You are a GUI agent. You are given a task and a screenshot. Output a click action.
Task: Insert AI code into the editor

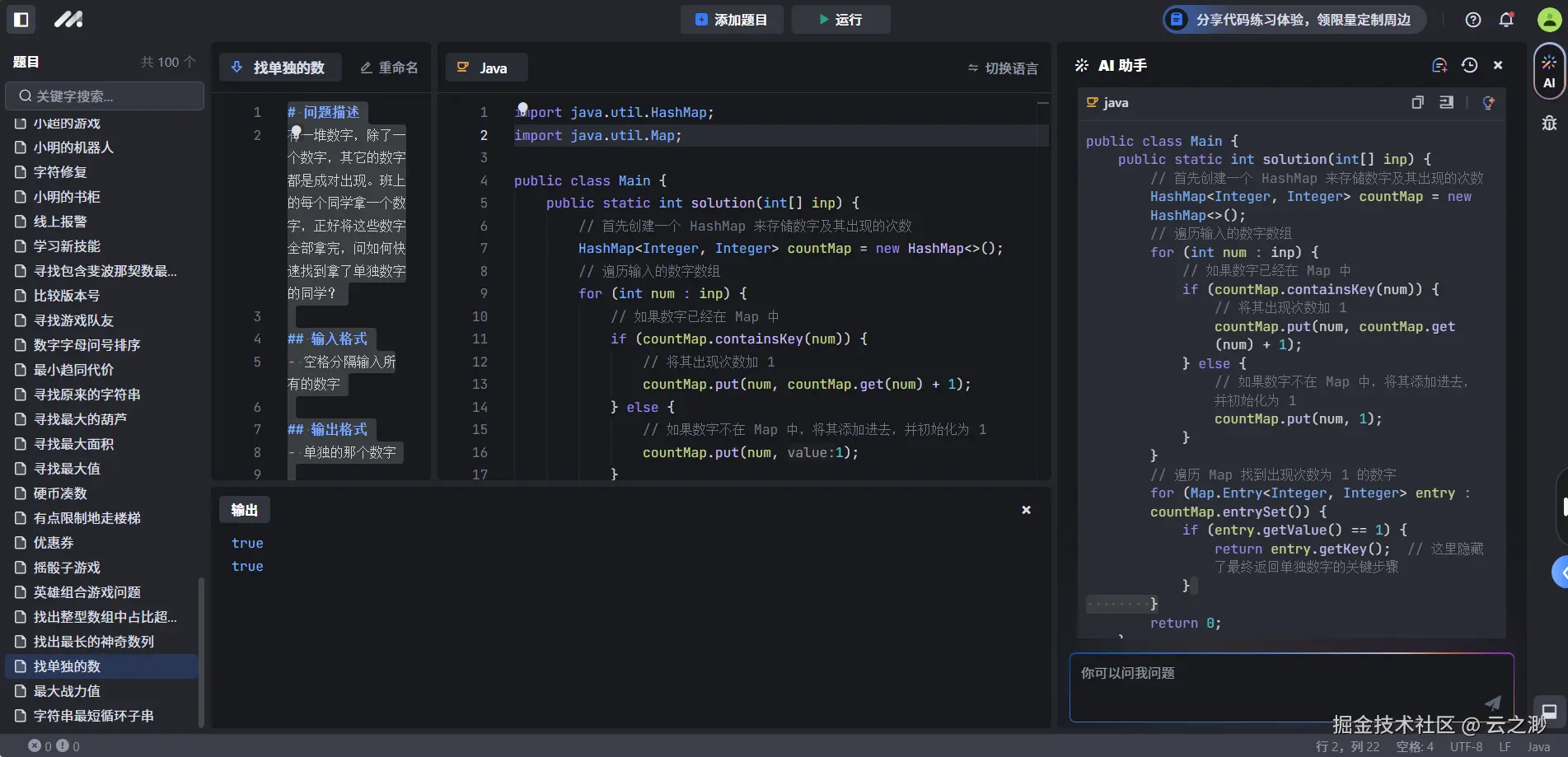pyautogui.click(x=1446, y=102)
